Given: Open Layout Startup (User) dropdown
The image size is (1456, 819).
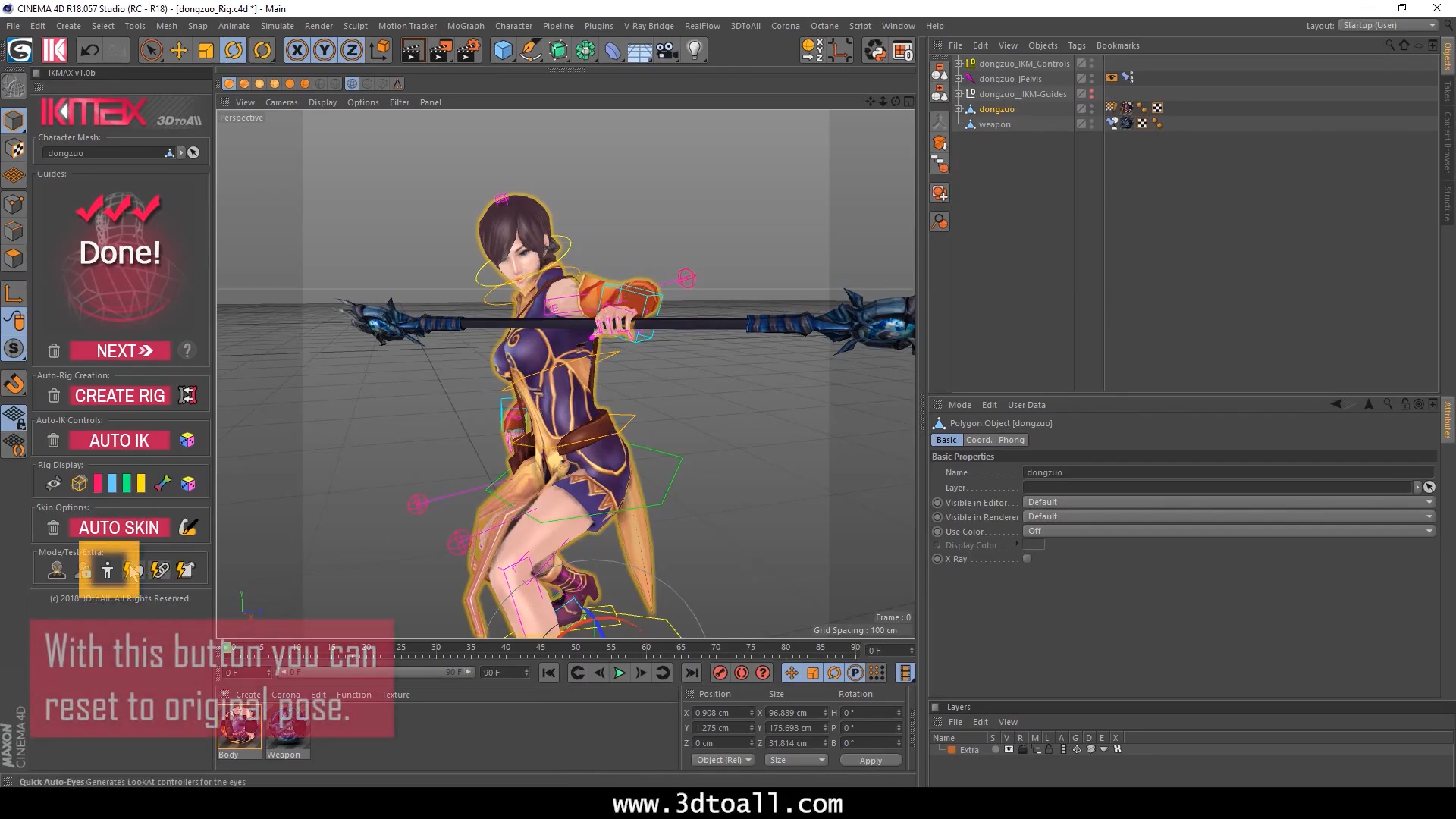Looking at the screenshot, I should tap(1388, 26).
